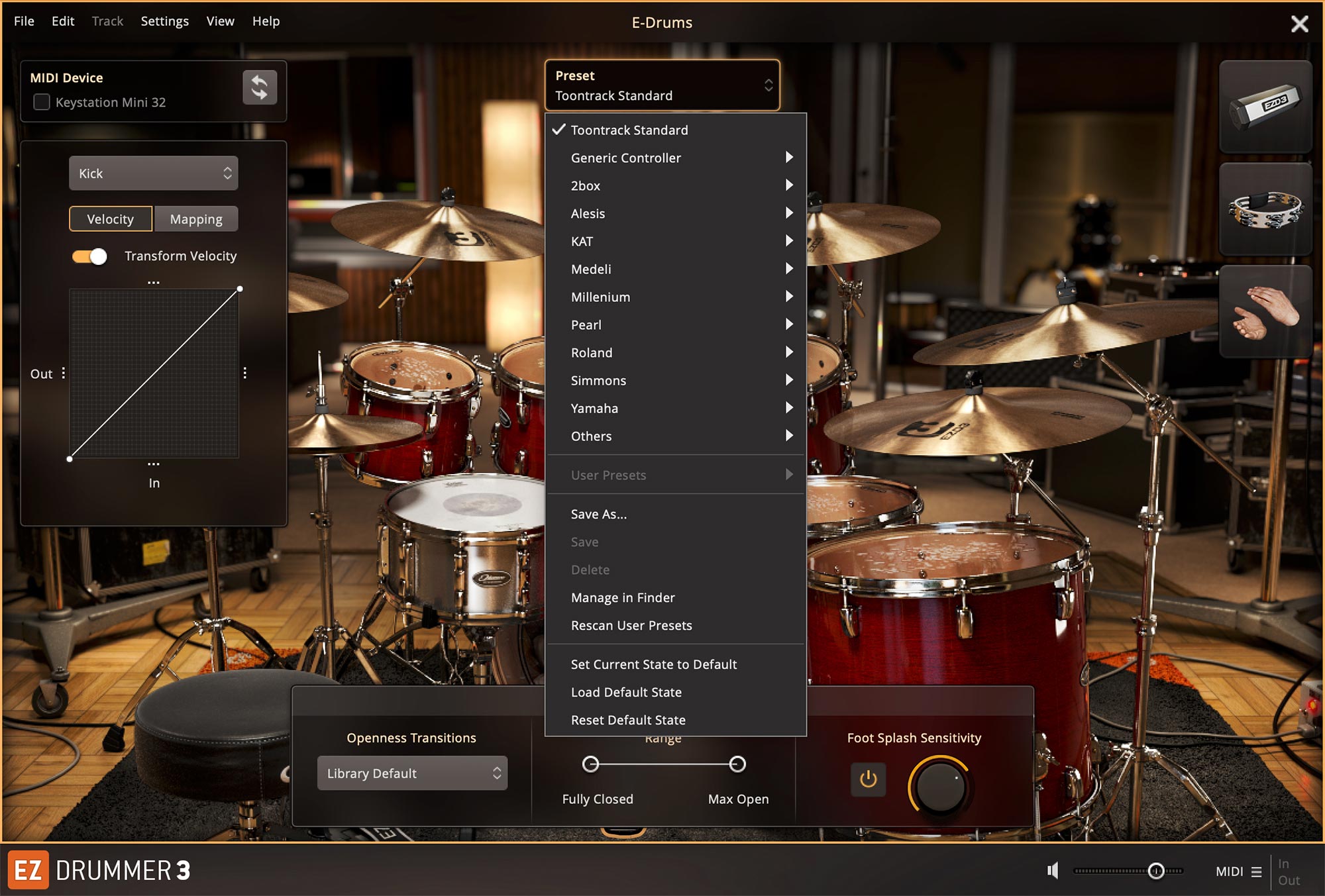Enable the Keystation Mini 32 checkbox

click(x=42, y=102)
